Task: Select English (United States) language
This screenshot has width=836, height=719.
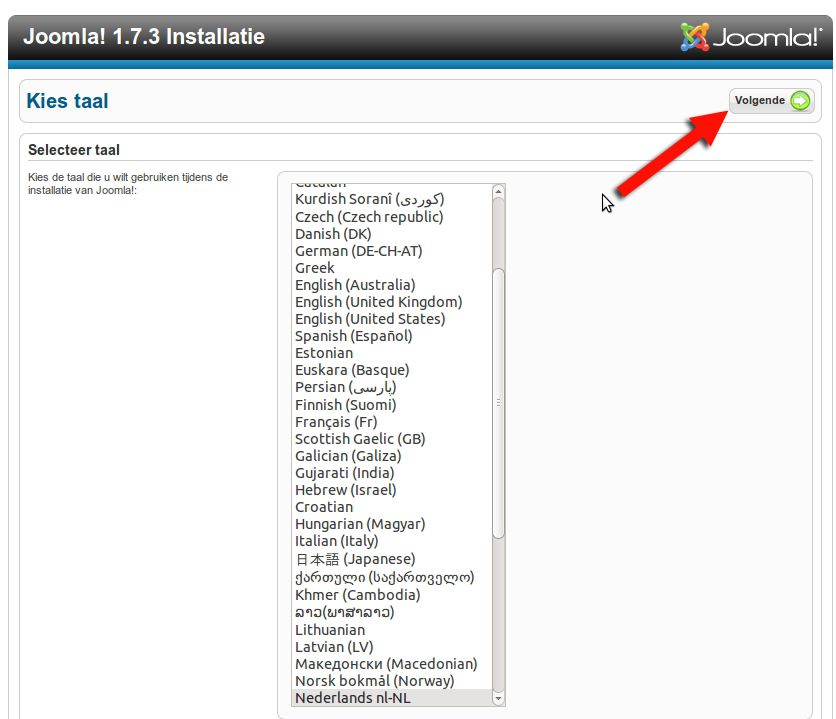Action: tap(392, 319)
